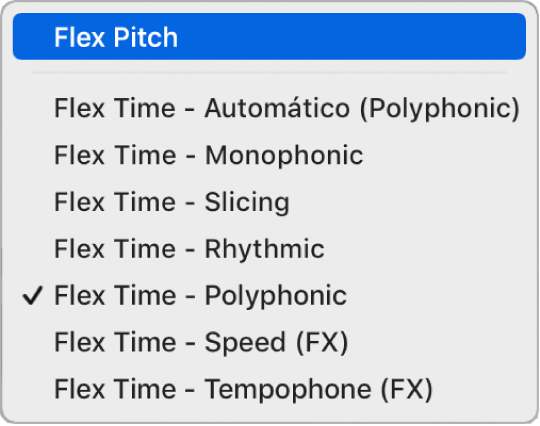Image resolution: width=540 pixels, height=426 pixels.
Task: Click the checkmark icon left of Flex Time - Polyphonic
Action: [x=33, y=295]
